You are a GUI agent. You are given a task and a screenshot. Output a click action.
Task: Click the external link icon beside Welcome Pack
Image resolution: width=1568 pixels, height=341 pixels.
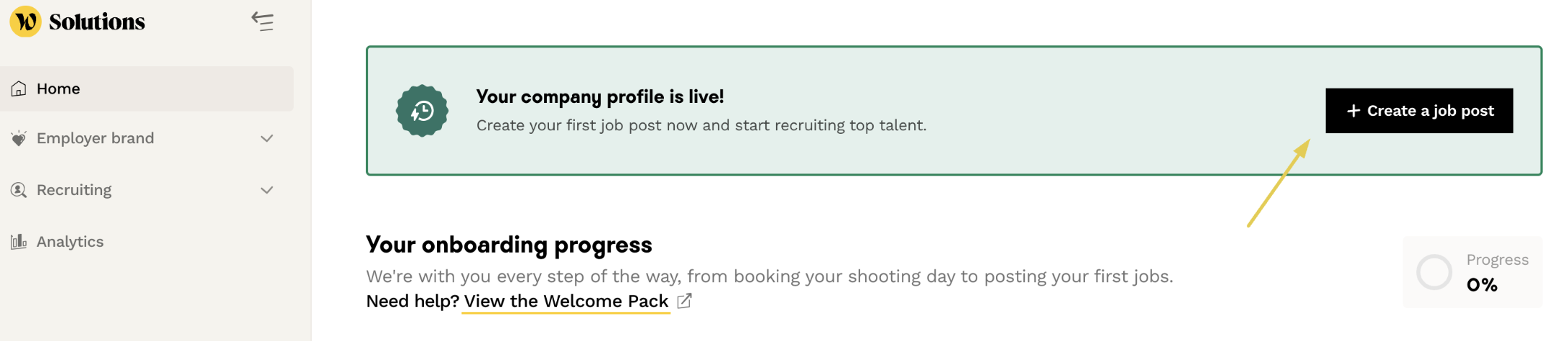(x=684, y=301)
